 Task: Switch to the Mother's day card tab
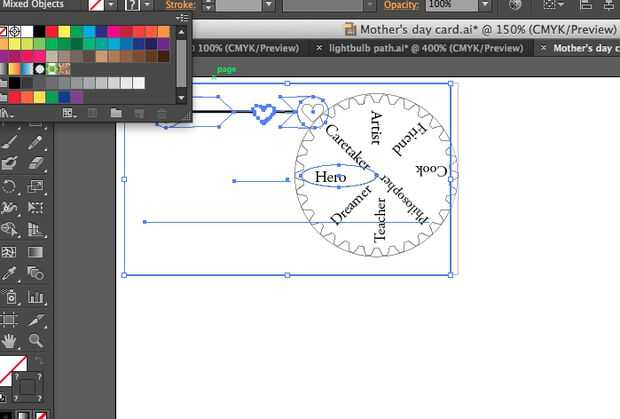click(x=579, y=48)
